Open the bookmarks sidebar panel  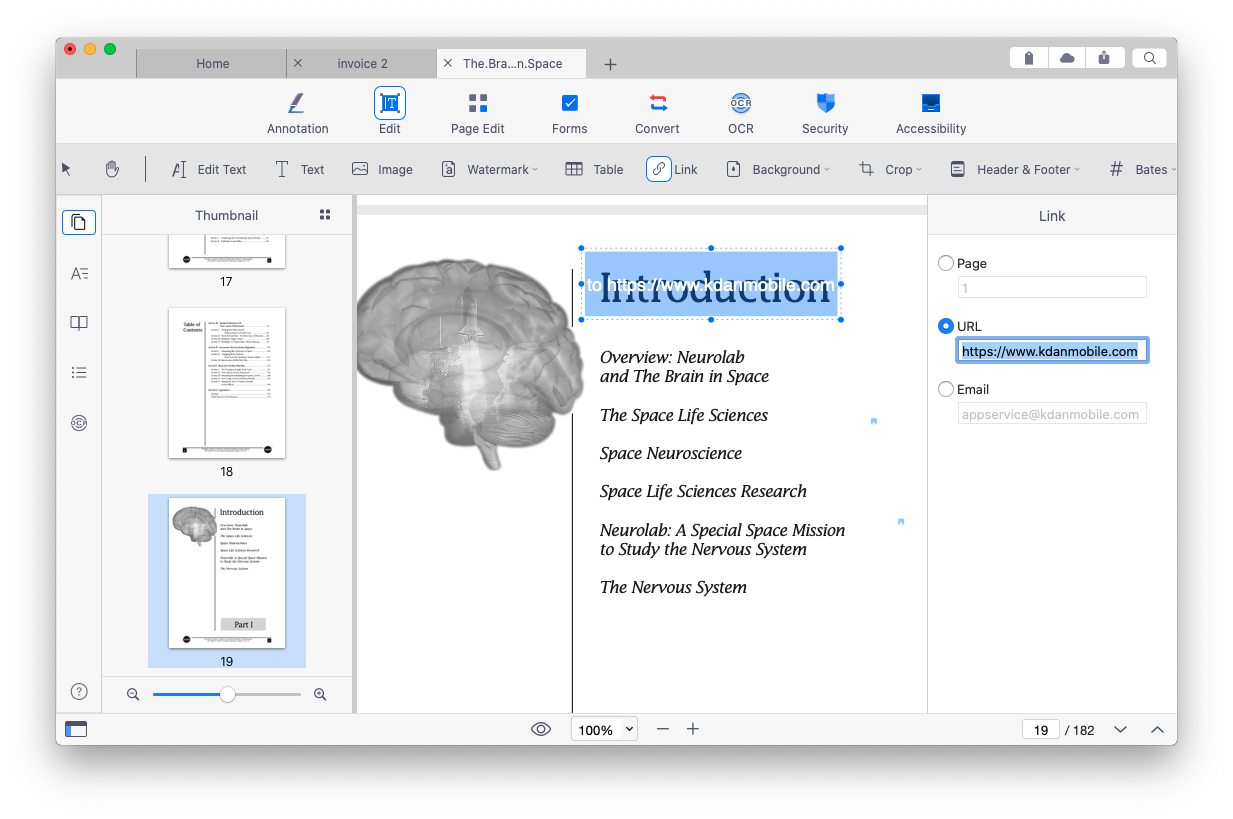pos(79,323)
